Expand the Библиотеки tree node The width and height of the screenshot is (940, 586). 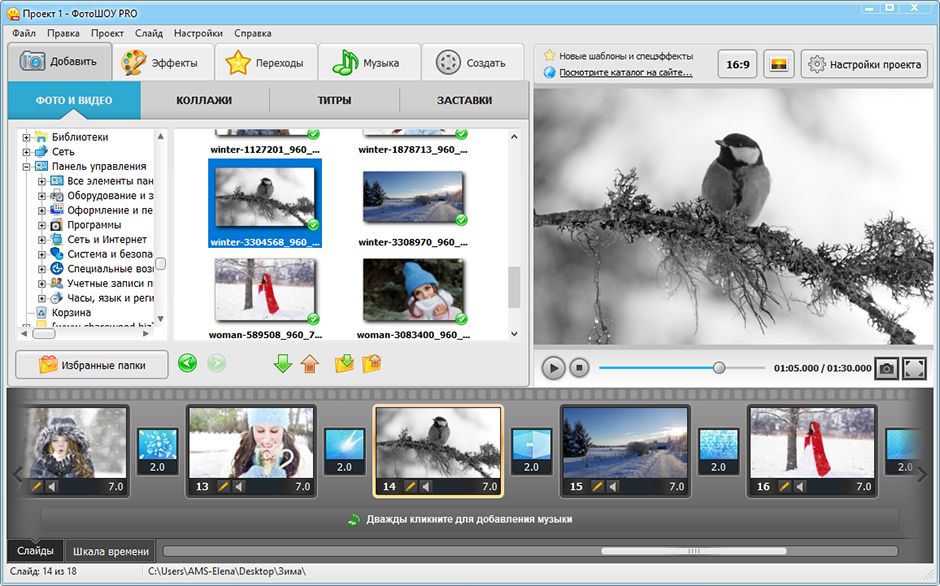[x=26, y=137]
